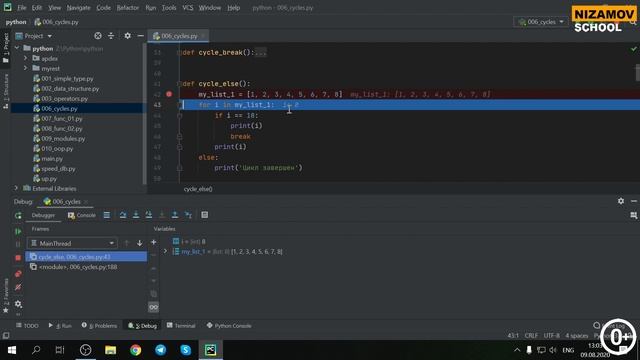The image size is (640, 360).
Task: Click the UTF-8 encoding status
Action: [x=551, y=336]
